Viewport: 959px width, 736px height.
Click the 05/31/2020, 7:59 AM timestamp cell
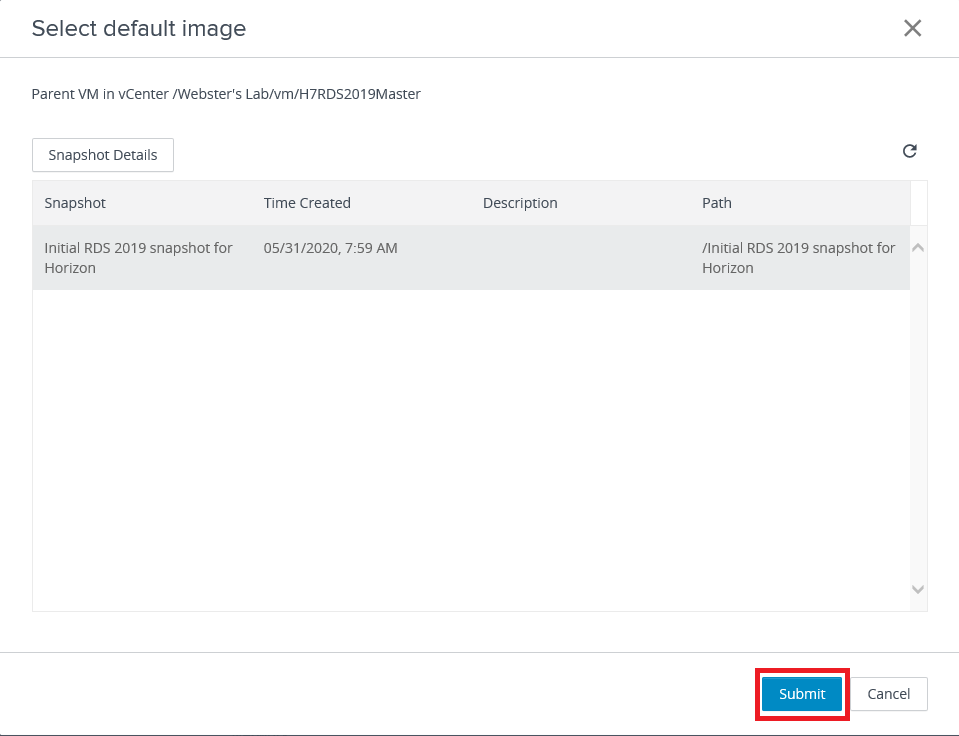[331, 248]
